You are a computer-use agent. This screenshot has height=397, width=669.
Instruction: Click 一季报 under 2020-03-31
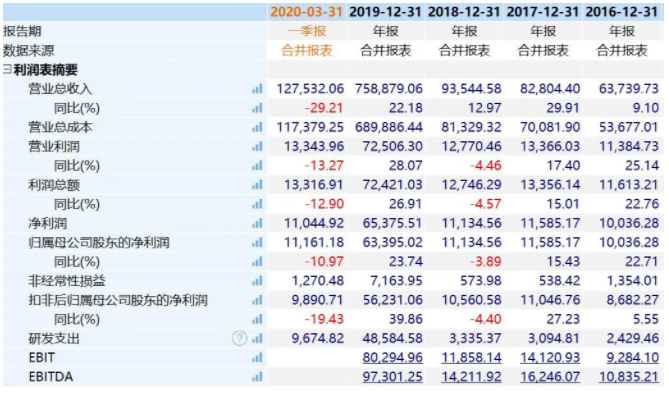coord(307,31)
